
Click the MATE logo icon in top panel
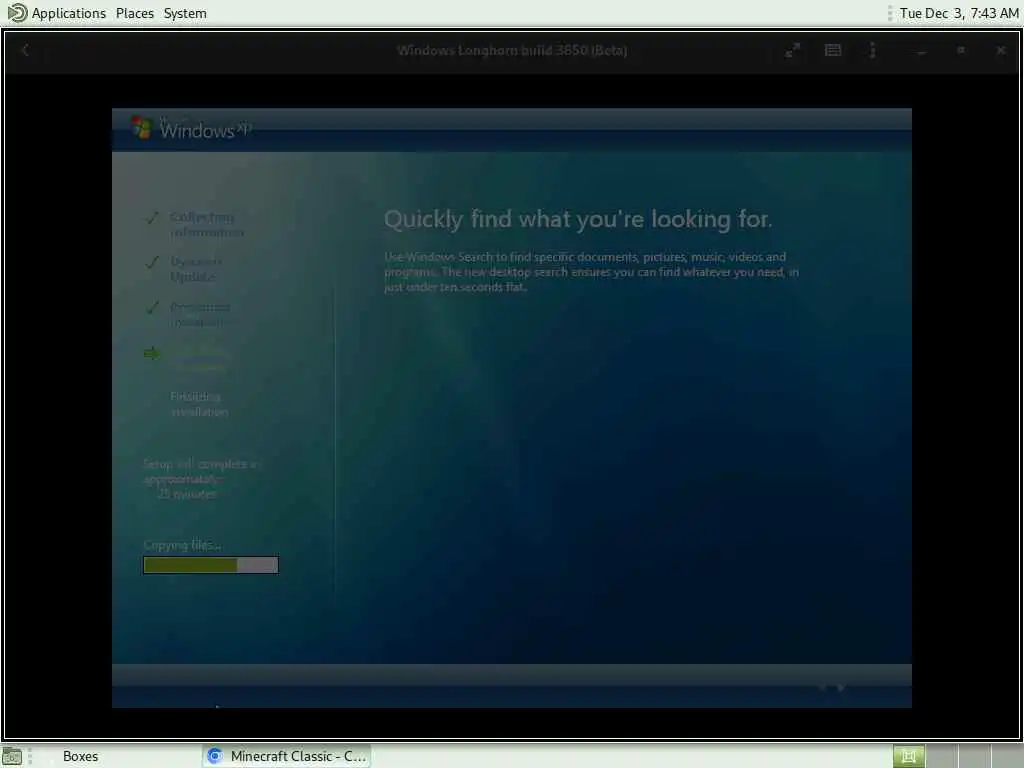click(x=17, y=12)
